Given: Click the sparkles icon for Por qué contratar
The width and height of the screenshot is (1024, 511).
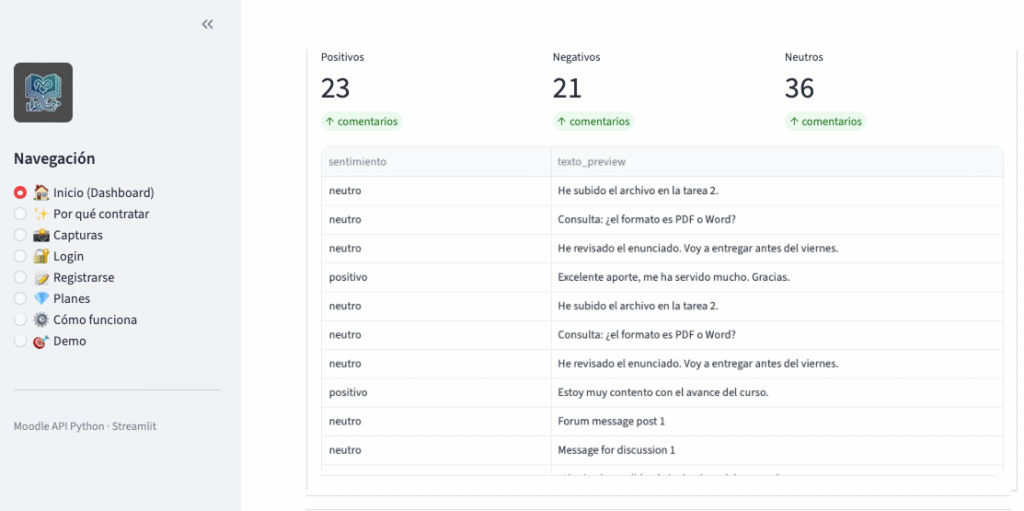Looking at the screenshot, I should pyautogui.click(x=41, y=214).
